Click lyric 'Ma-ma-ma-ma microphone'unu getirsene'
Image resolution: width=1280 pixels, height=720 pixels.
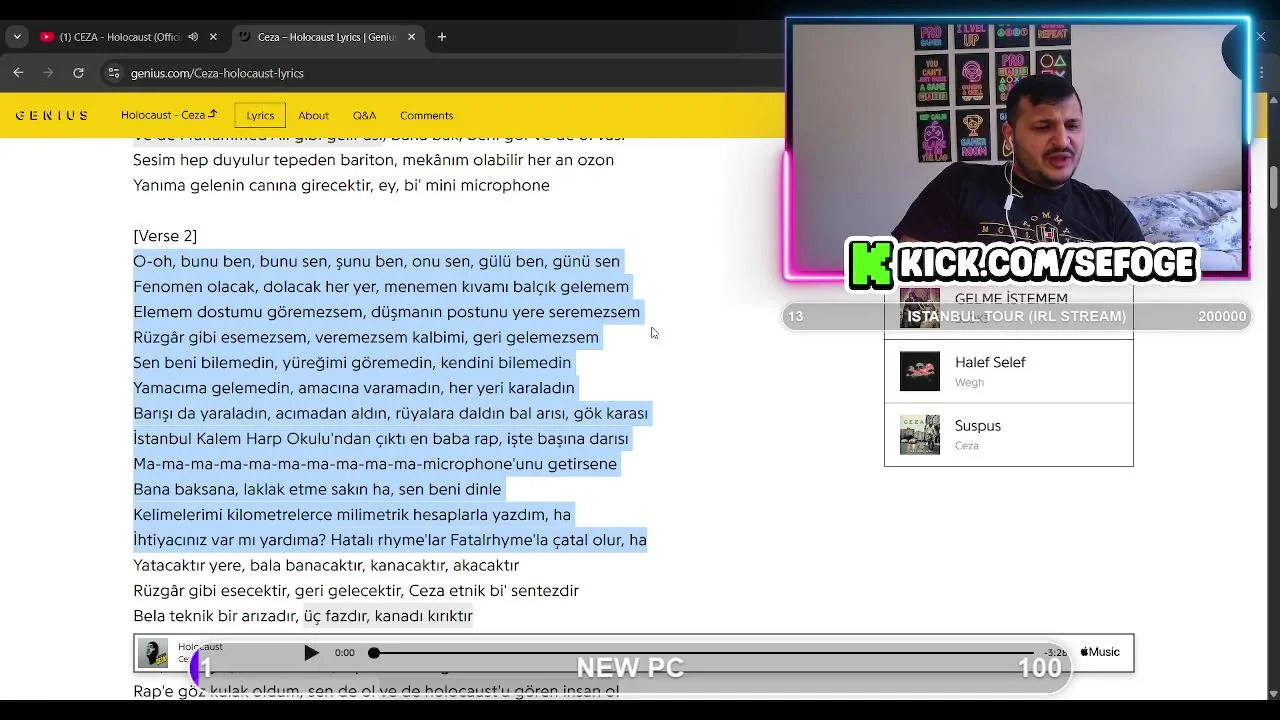pyautogui.click(x=375, y=464)
